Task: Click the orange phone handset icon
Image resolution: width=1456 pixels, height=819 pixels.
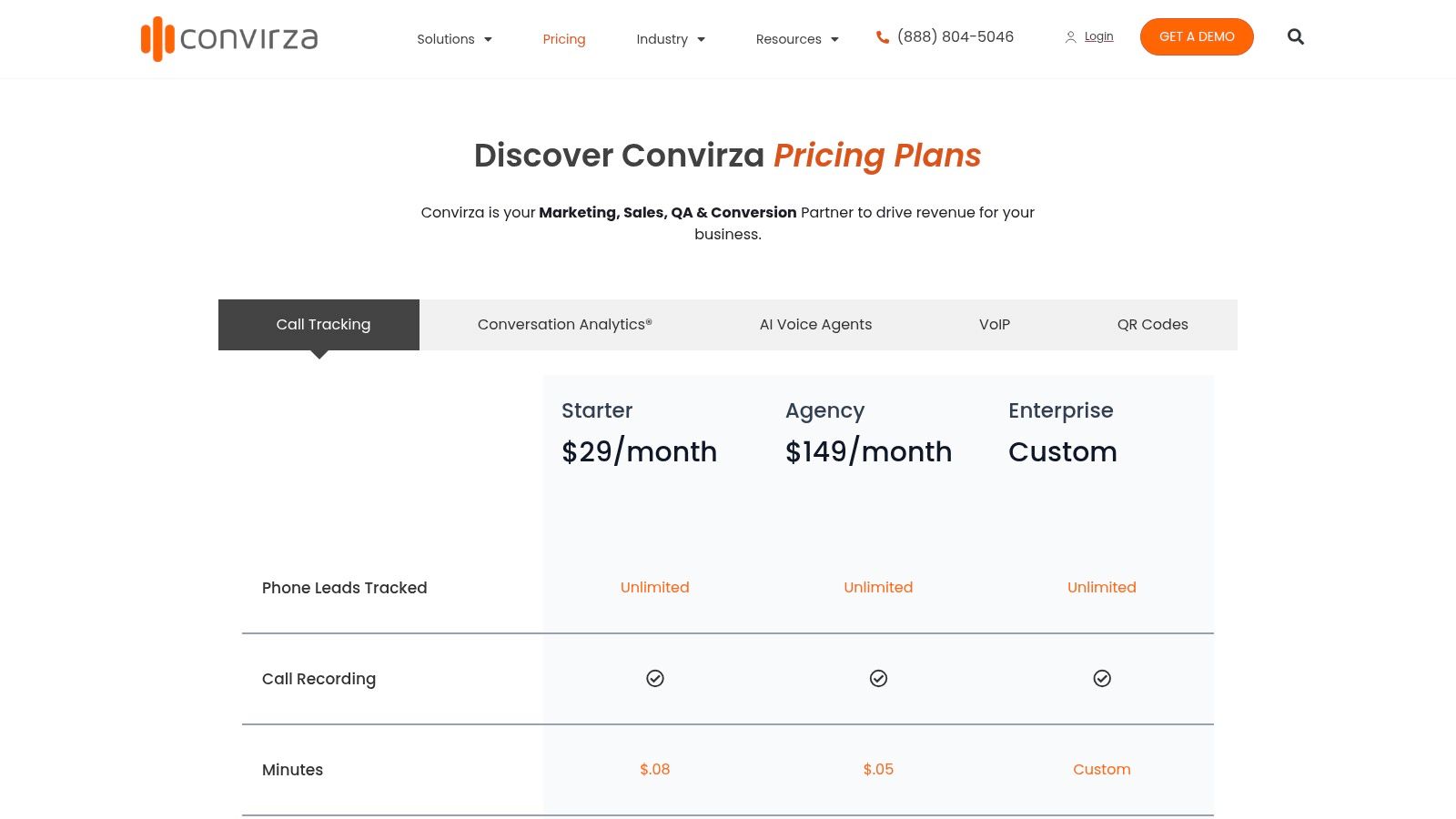Action: (882, 37)
